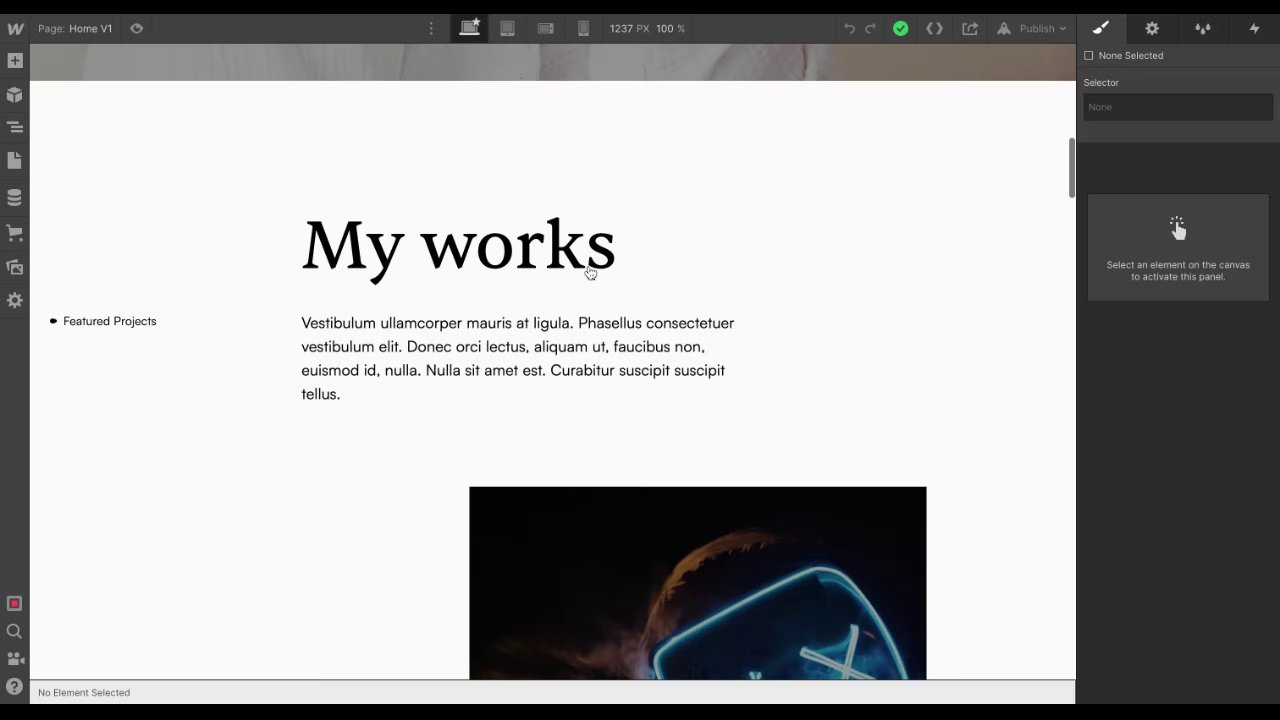
Task: Switch to Mobile Landscape breakpoint view
Action: pyautogui.click(x=545, y=28)
